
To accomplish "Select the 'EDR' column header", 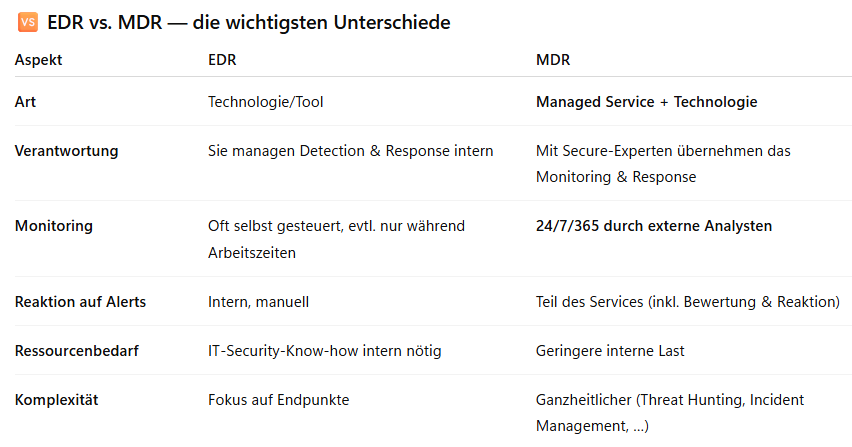I will 222,60.
